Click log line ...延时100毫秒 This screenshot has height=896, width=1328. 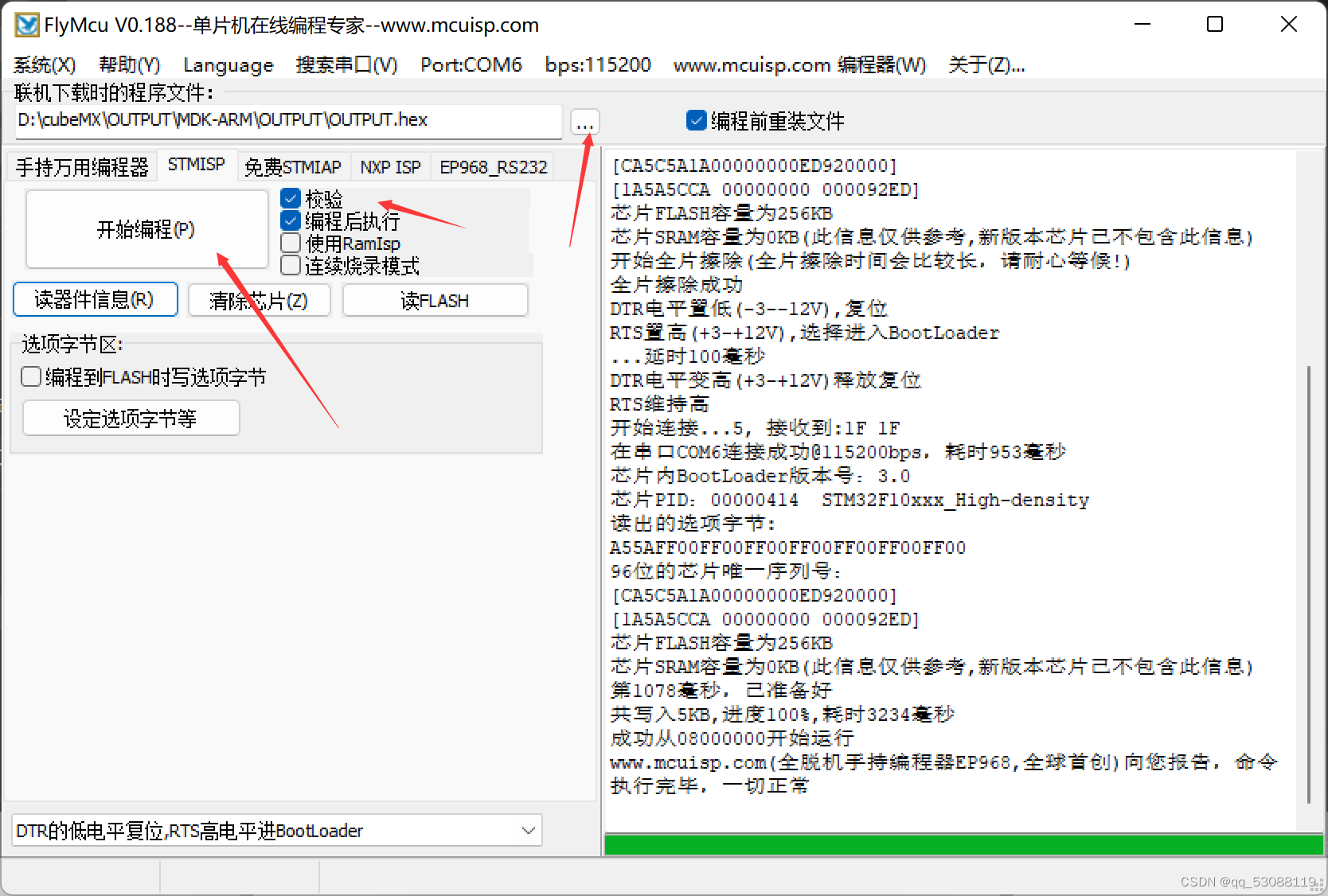click(688, 356)
